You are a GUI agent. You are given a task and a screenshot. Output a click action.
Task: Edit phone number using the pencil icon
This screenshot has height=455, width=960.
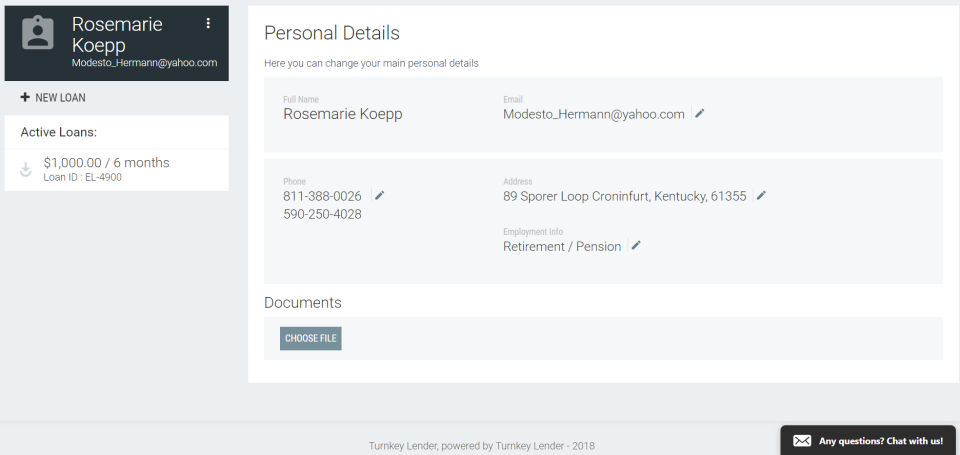(380, 195)
